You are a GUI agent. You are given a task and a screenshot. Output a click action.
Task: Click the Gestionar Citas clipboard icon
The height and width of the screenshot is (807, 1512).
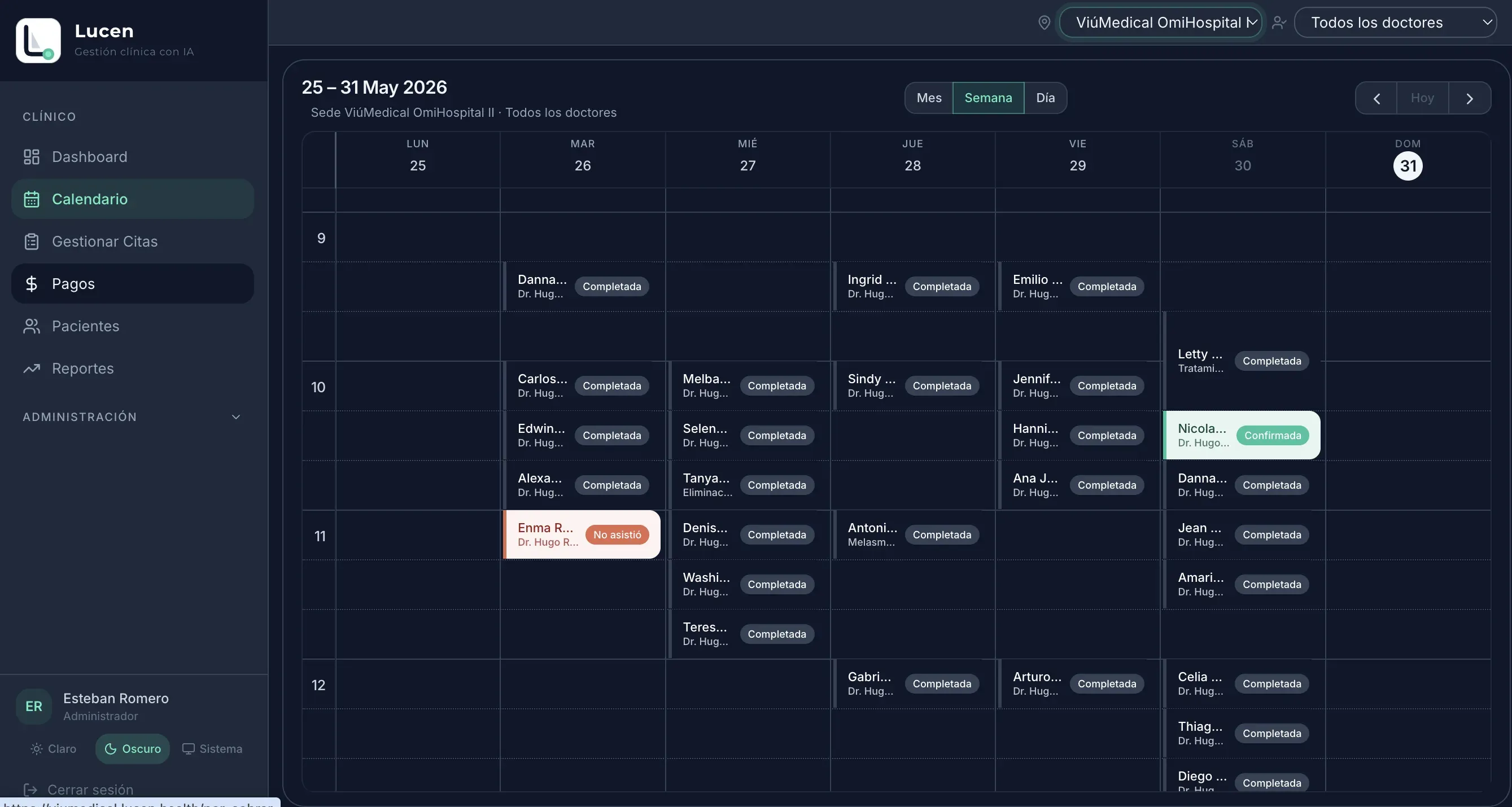[31, 241]
